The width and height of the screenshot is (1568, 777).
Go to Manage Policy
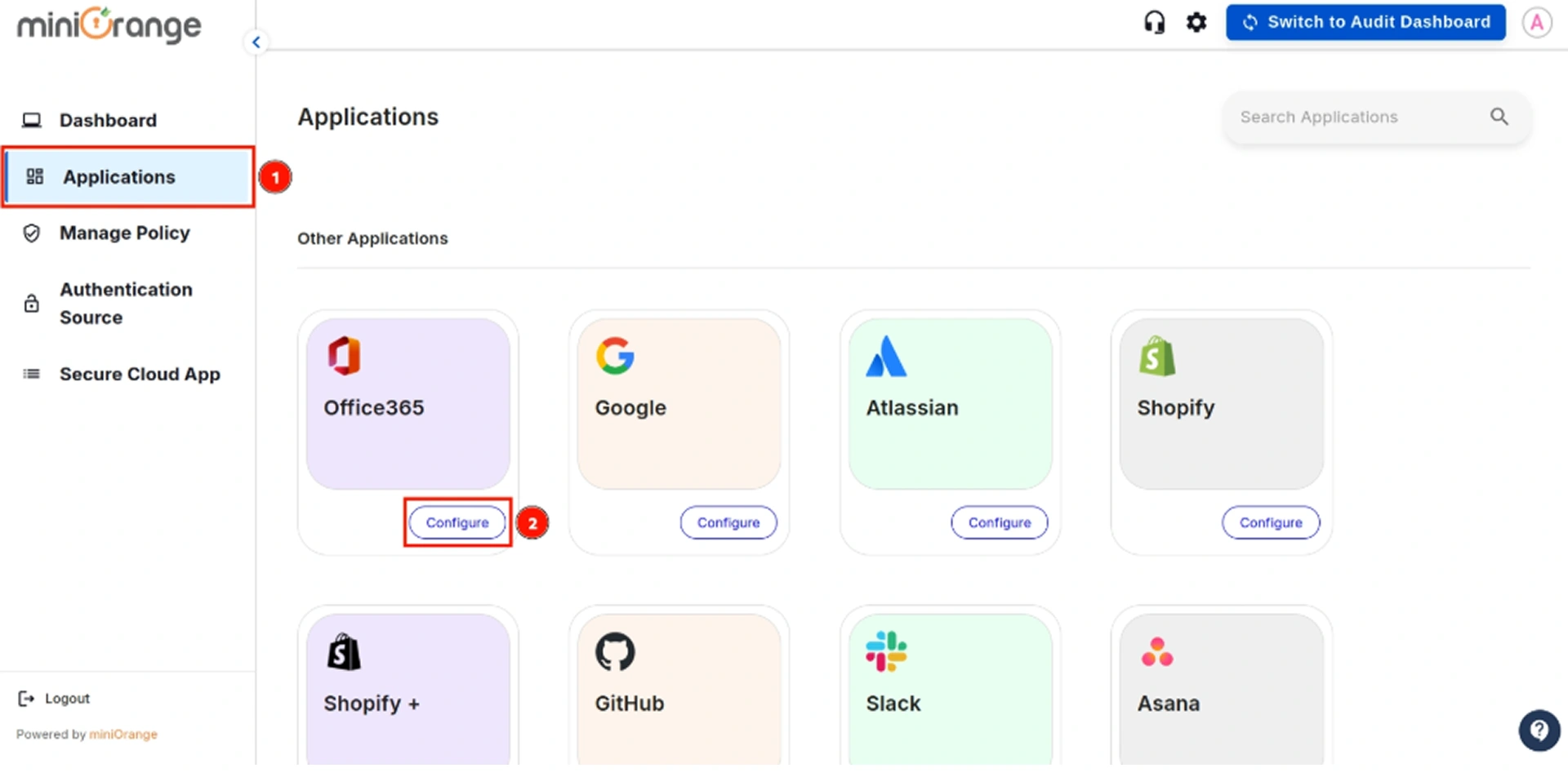click(124, 233)
